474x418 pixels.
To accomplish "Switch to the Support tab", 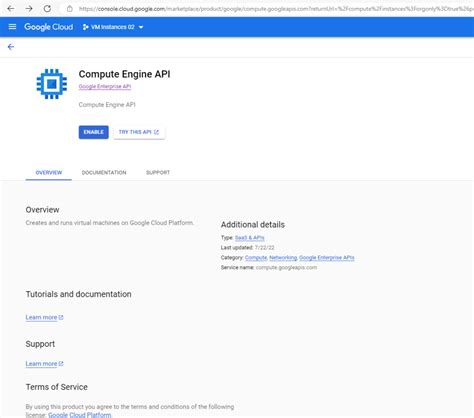I will coord(158,172).
